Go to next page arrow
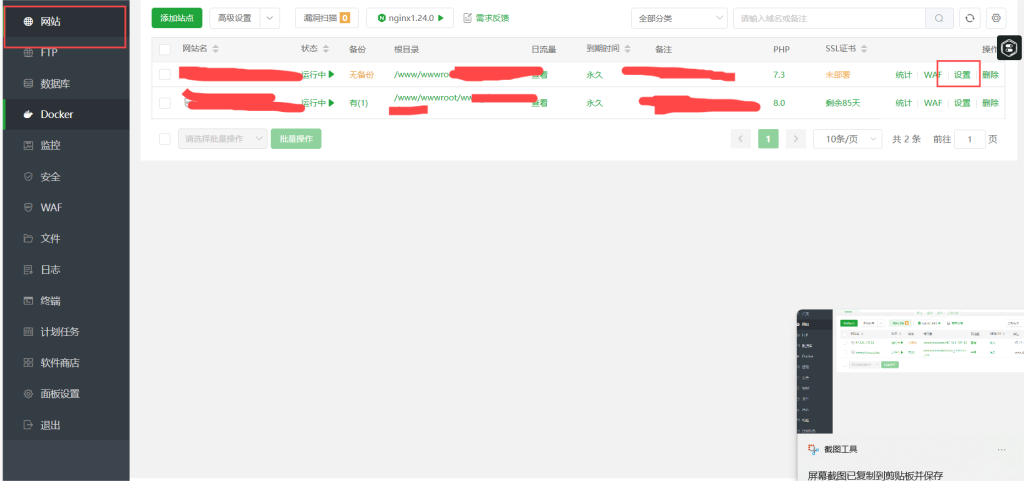The height and width of the screenshot is (481, 1024). coord(795,139)
